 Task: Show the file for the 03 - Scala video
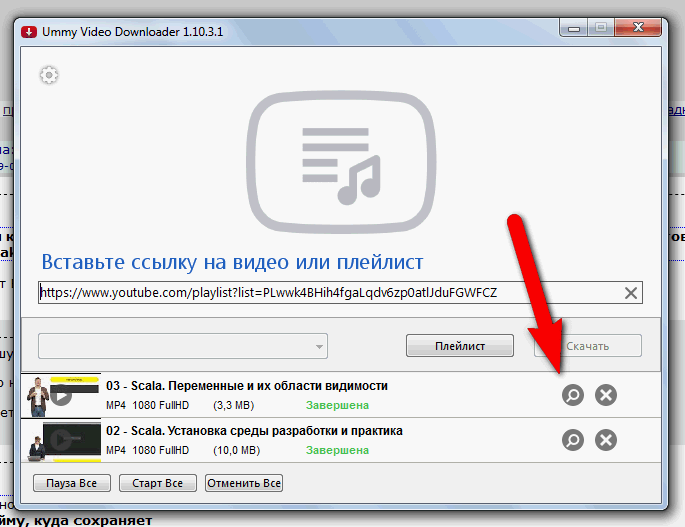coord(572,395)
